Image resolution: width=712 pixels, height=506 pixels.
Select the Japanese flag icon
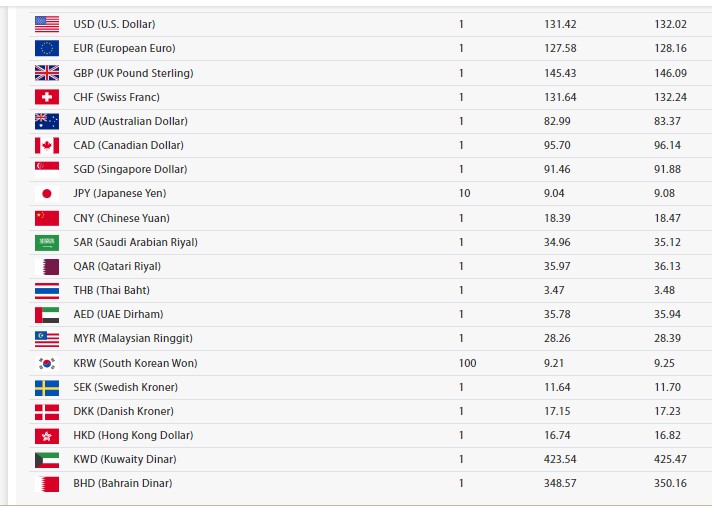(x=47, y=193)
